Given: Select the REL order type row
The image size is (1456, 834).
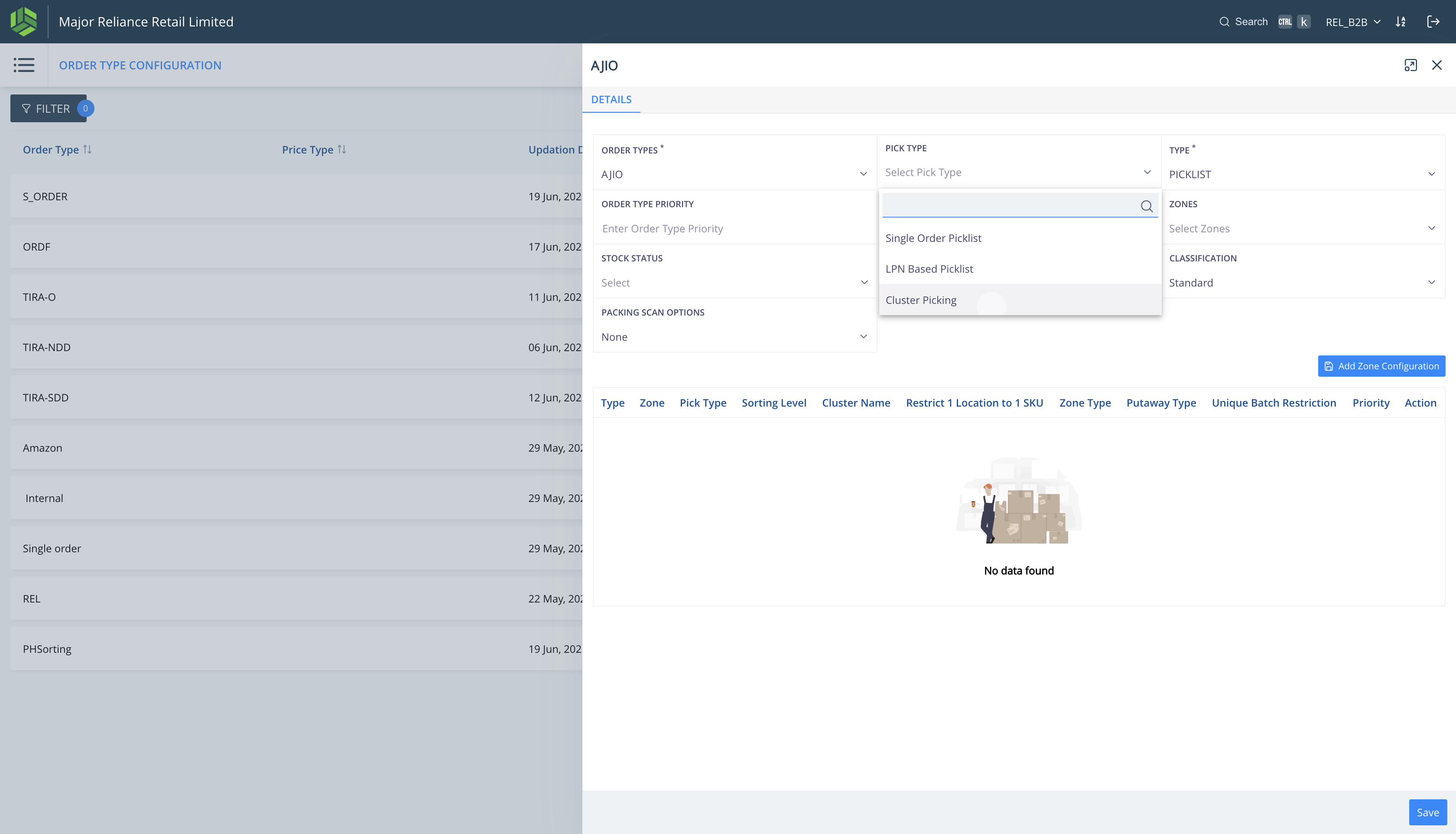Looking at the screenshot, I should click(296, 599).
